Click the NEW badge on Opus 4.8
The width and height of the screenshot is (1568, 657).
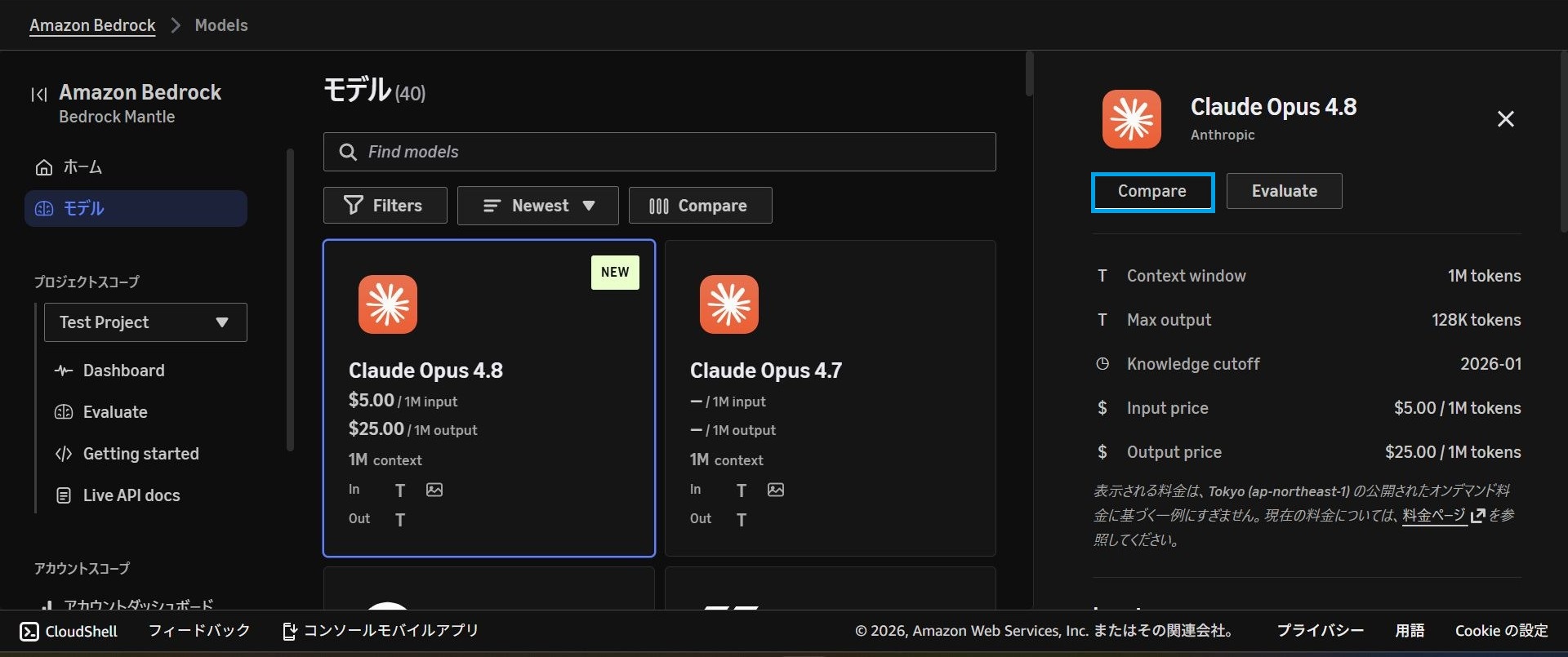click(x=615, y=273)
